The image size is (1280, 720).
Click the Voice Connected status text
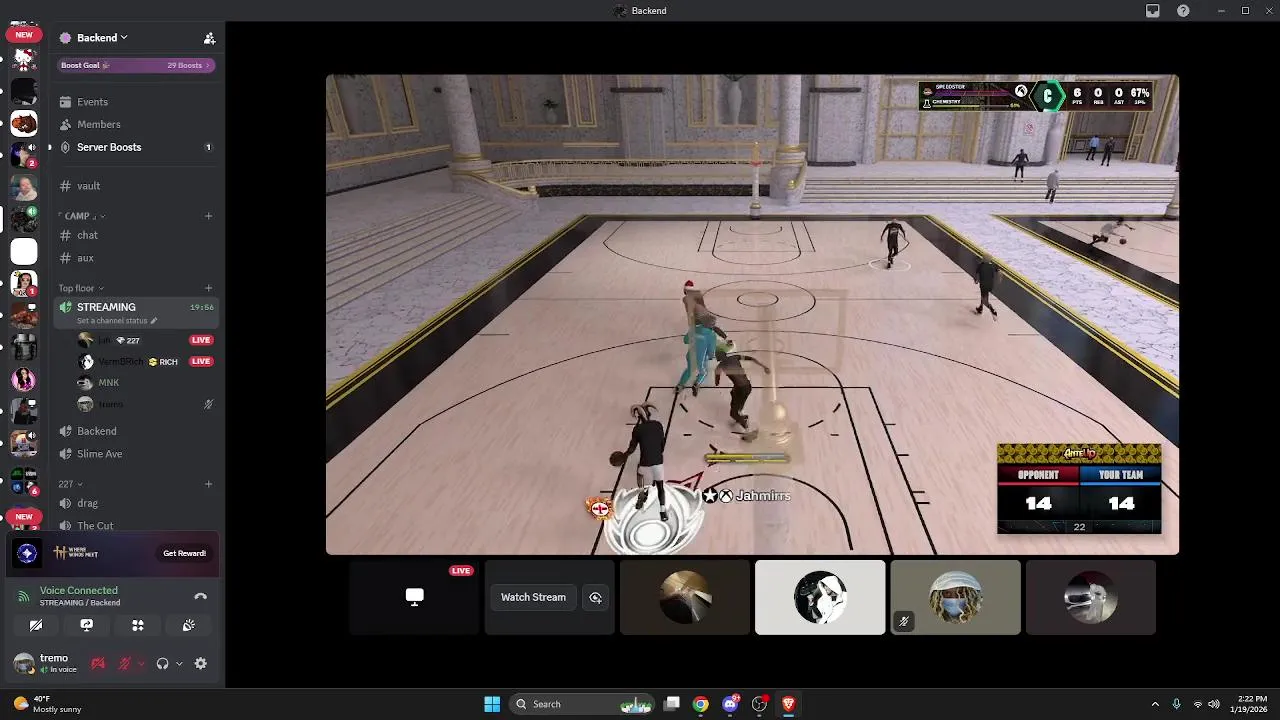(x=78, y=590)
